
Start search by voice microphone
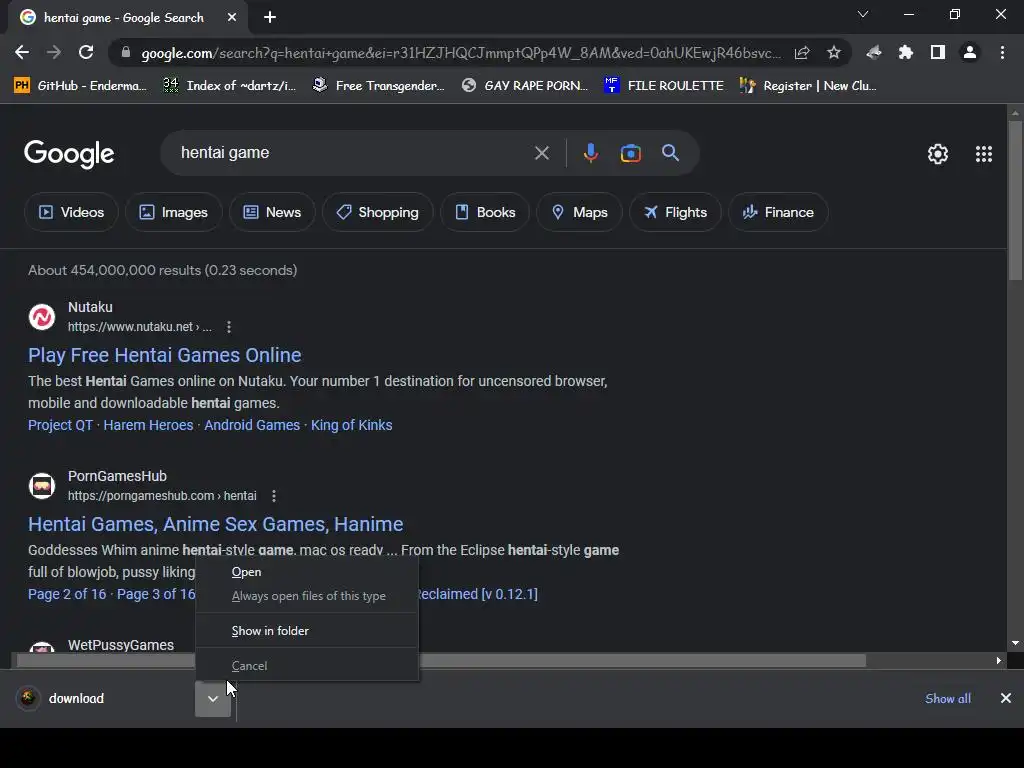point(590,153)
